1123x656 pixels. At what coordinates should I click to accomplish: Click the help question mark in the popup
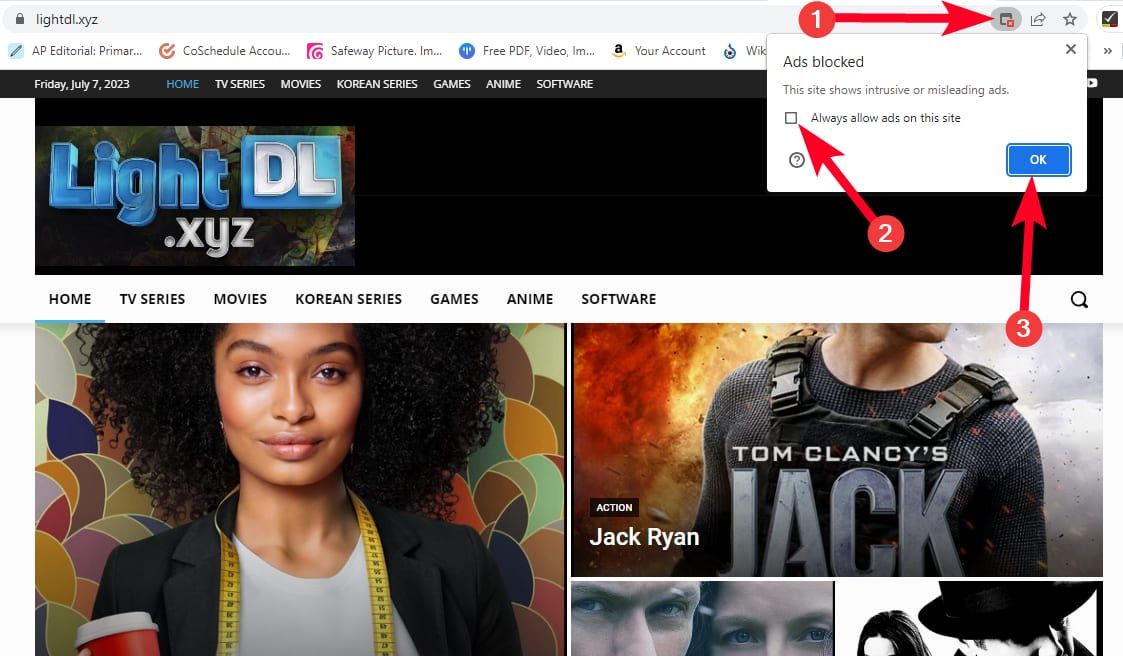tap(797, 159)
